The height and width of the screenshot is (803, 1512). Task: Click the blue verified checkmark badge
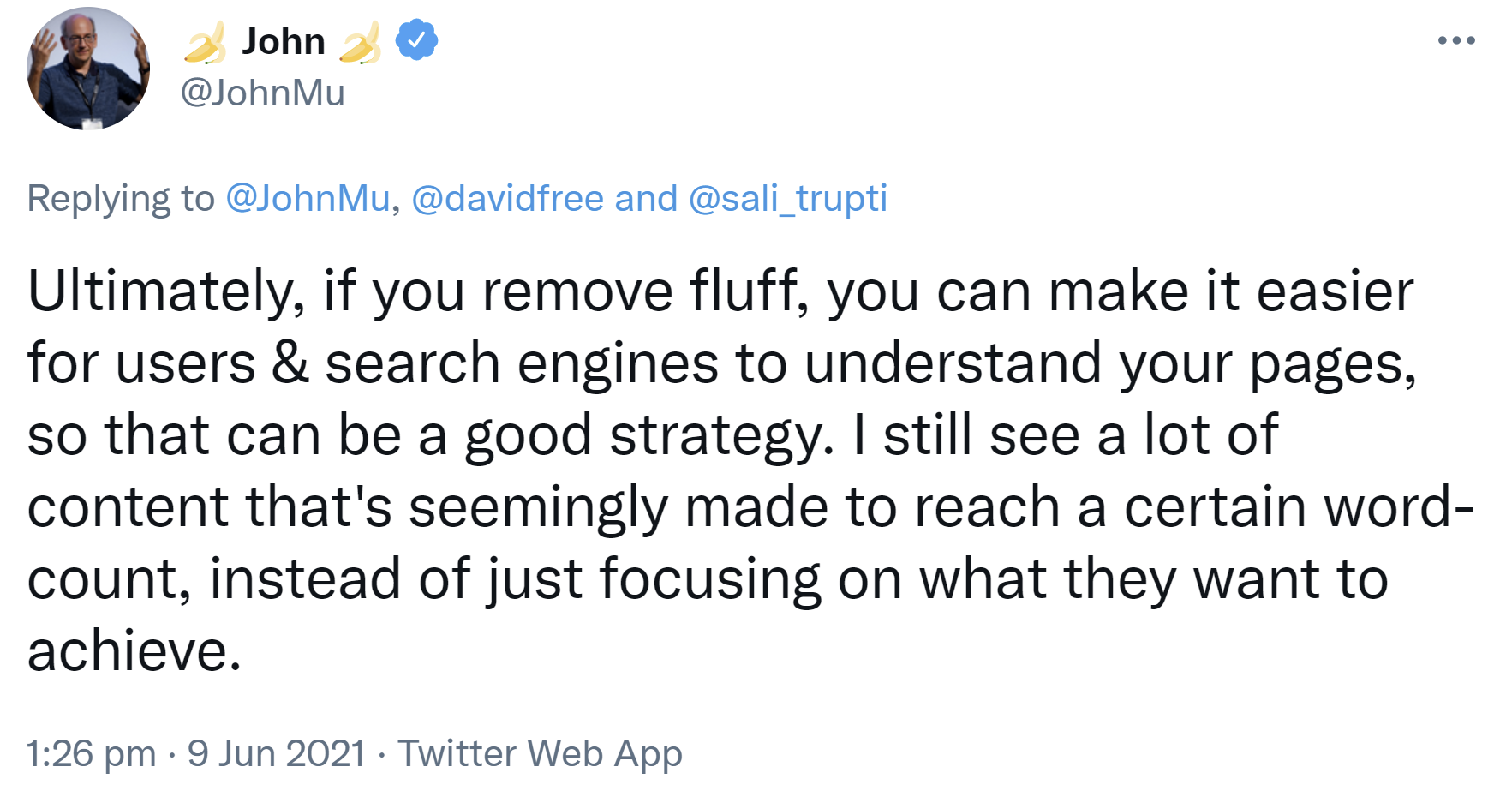pos(417,40)
